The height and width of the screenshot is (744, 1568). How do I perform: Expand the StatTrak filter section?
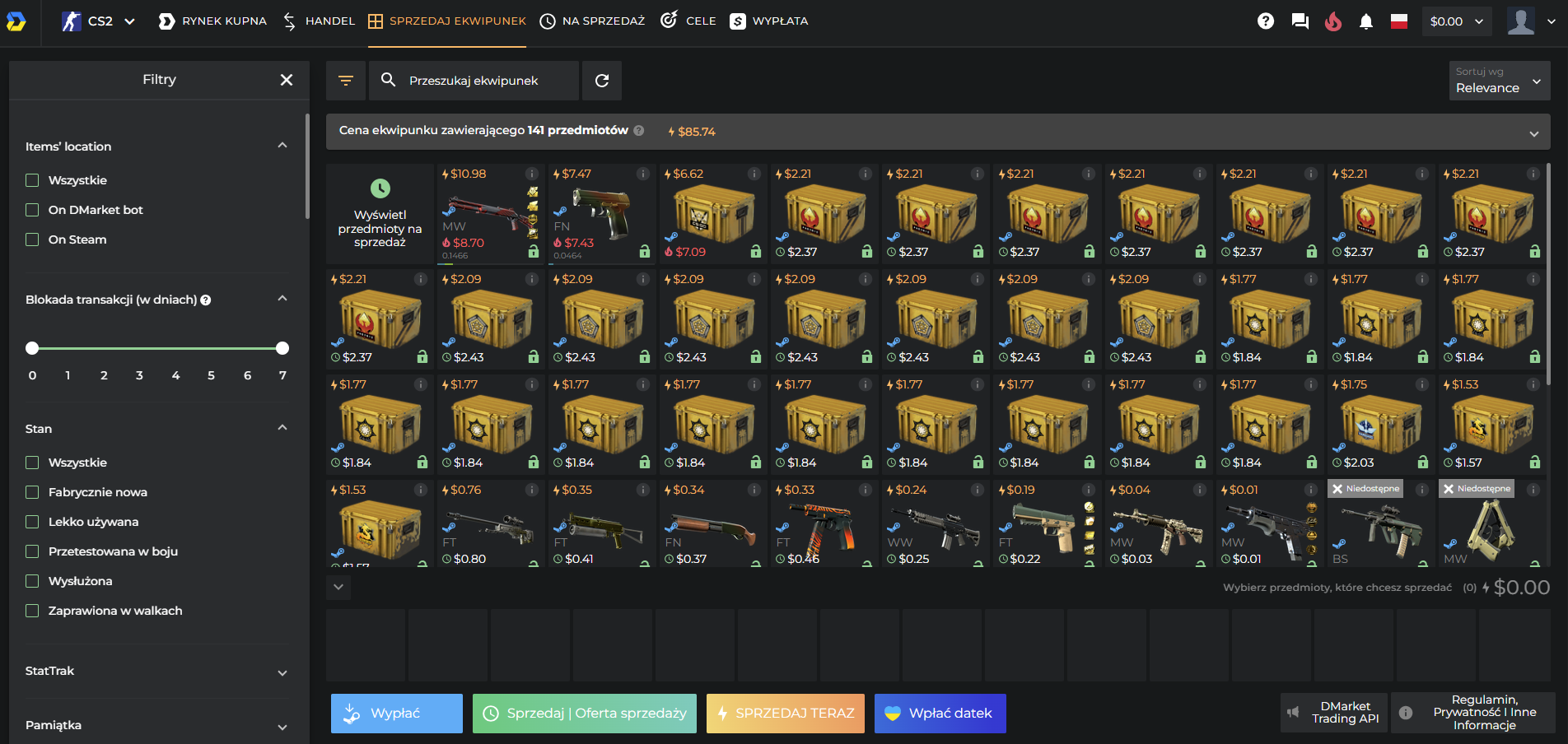tap(282, 672)
